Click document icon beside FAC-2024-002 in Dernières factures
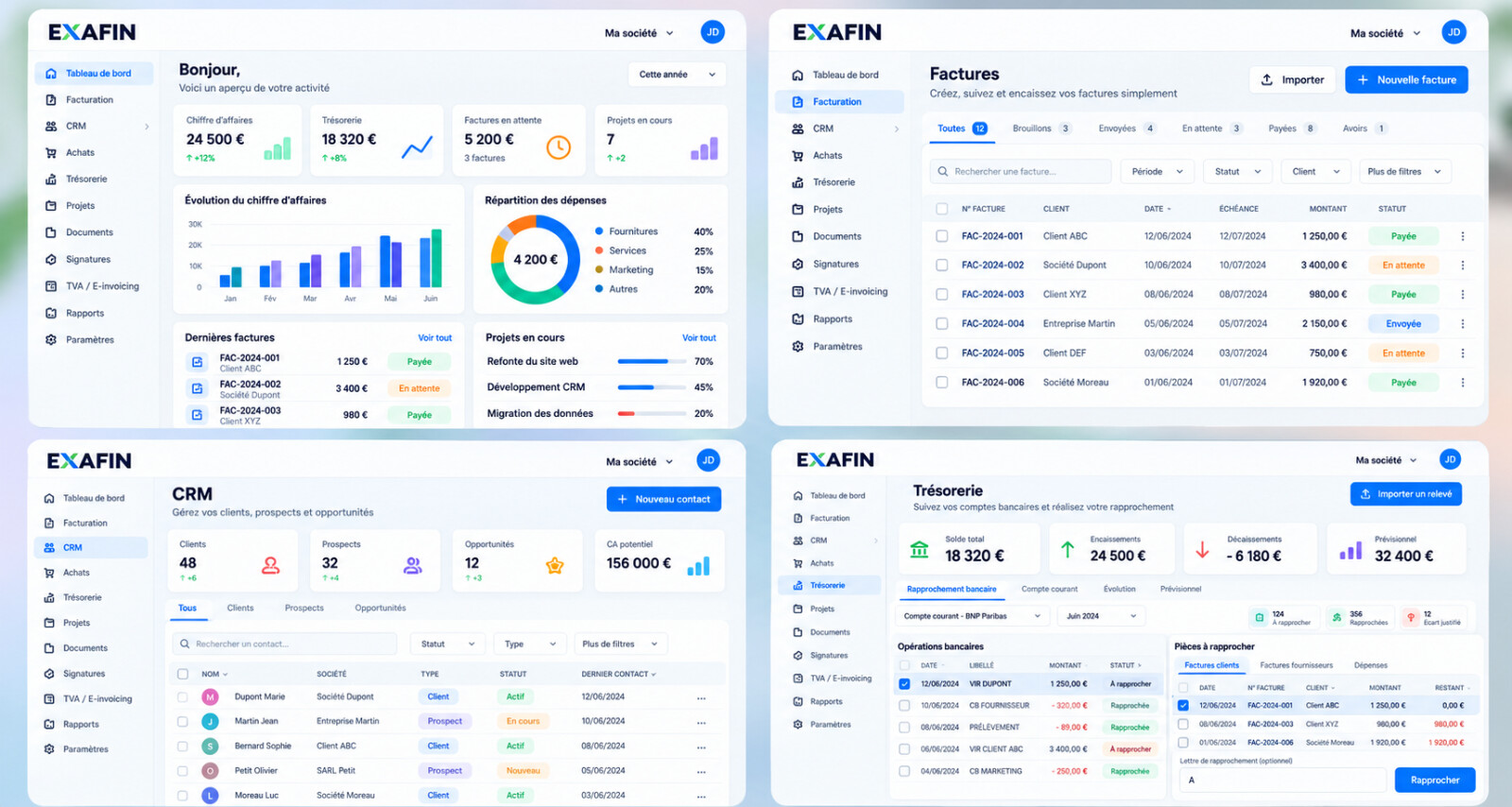The width and height of the screenshot is (1512, 807). pos(198,388)
